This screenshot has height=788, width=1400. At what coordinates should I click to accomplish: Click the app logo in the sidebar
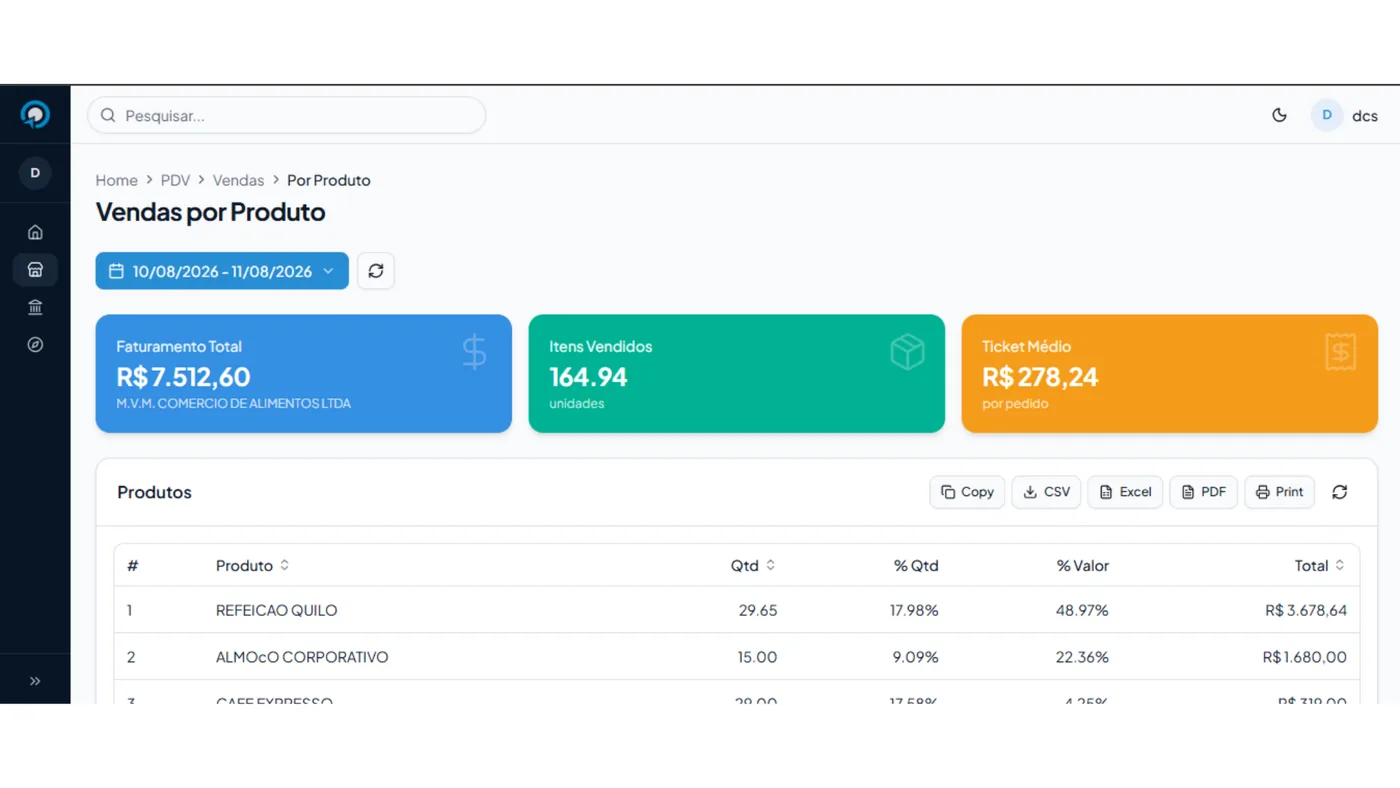coord(35,115)
